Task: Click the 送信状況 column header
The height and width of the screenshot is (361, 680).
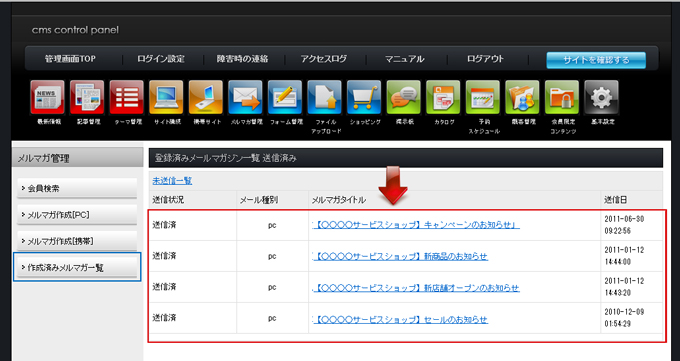Action: pos(168,200)
